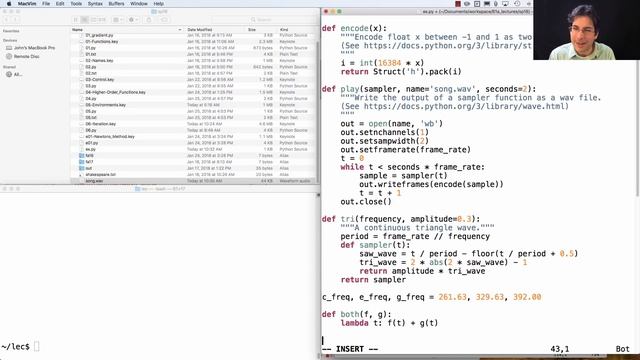Viewport: 640px width, 360px height.
Task: Open Finder arrange-by dropdown
Action: point(118,20)
